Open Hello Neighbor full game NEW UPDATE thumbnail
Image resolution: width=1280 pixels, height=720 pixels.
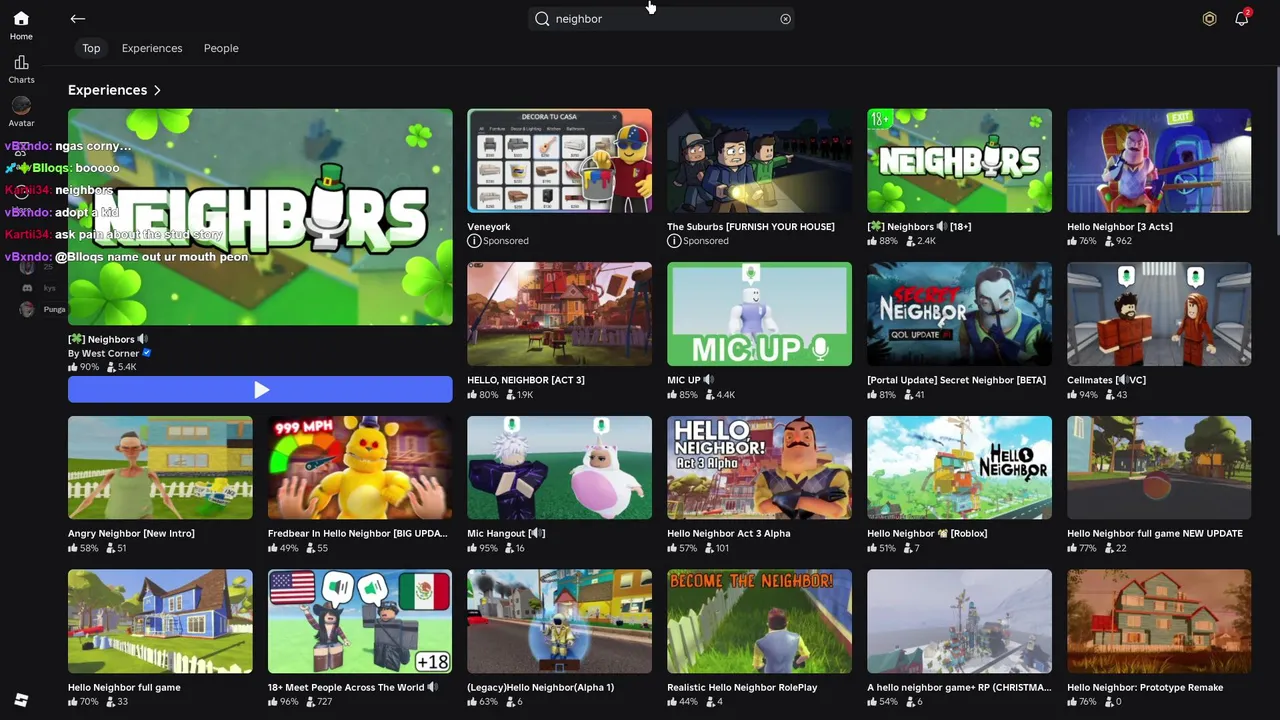coord(1159,468)
